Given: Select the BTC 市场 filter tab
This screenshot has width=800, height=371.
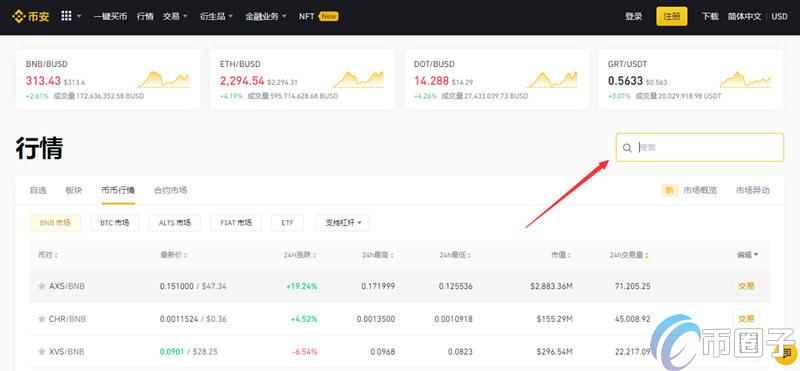Looking at the screenshot, I should tap(114, 223).
